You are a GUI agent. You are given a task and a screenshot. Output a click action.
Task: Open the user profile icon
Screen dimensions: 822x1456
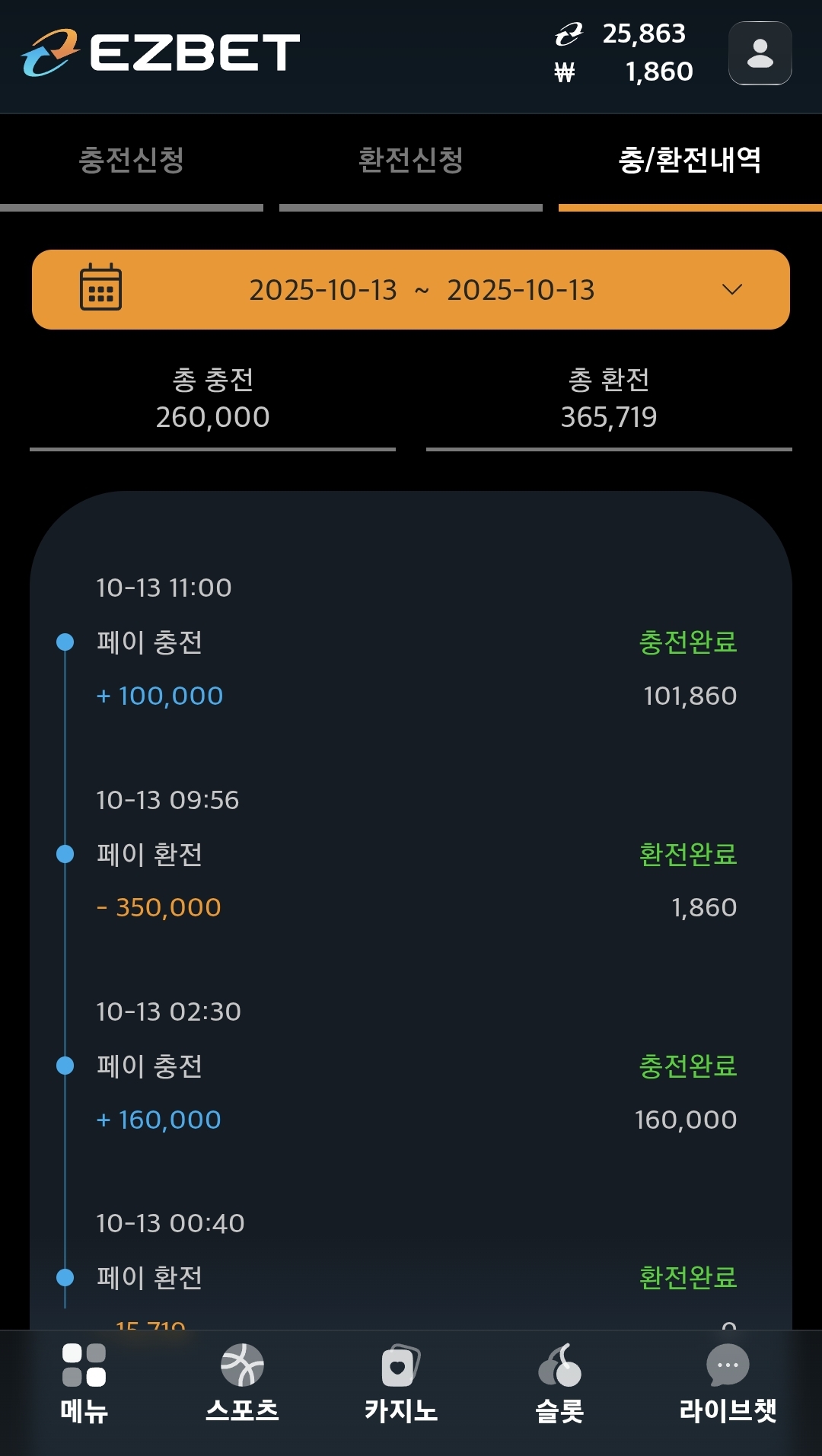pos(760,53)
